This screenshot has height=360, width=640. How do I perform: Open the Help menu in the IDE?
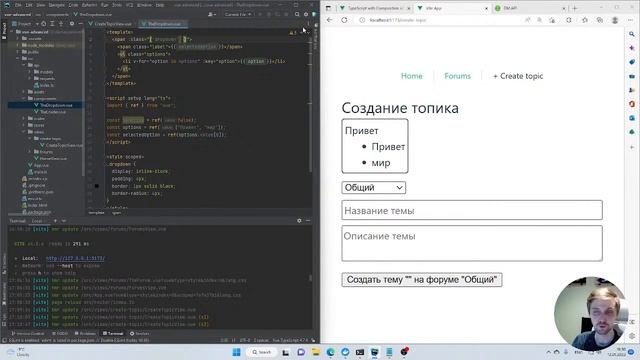pyautogui.click(x=160, y=5)
